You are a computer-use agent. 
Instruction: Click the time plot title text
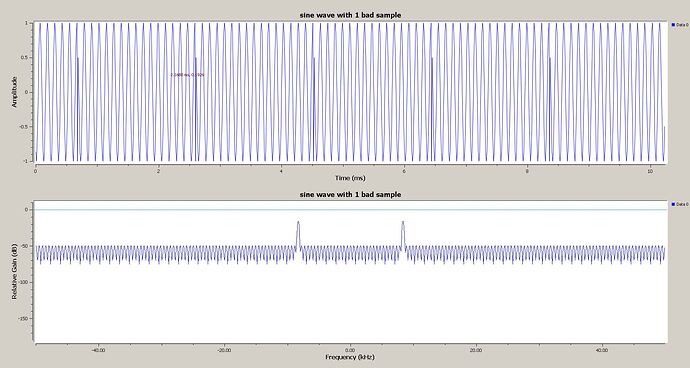[350, 15]
